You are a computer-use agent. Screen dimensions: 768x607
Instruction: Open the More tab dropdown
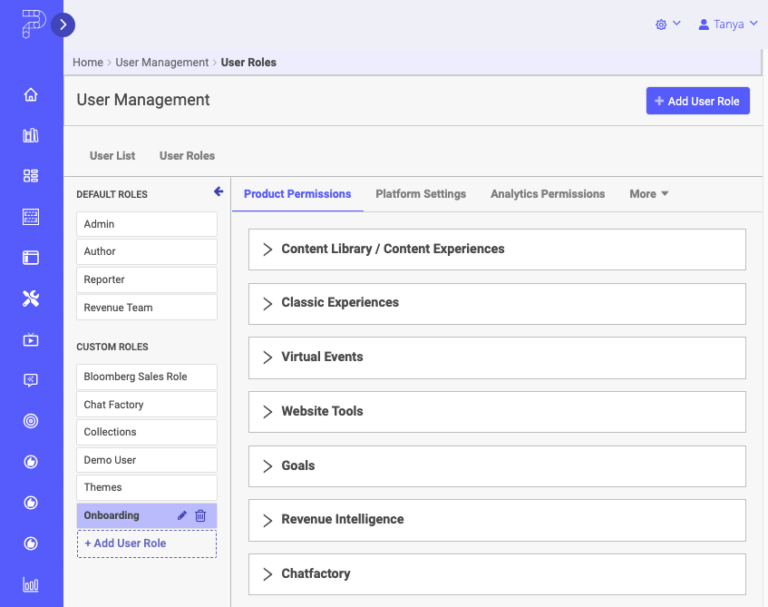pyautogui.click(x=648, y=194)
